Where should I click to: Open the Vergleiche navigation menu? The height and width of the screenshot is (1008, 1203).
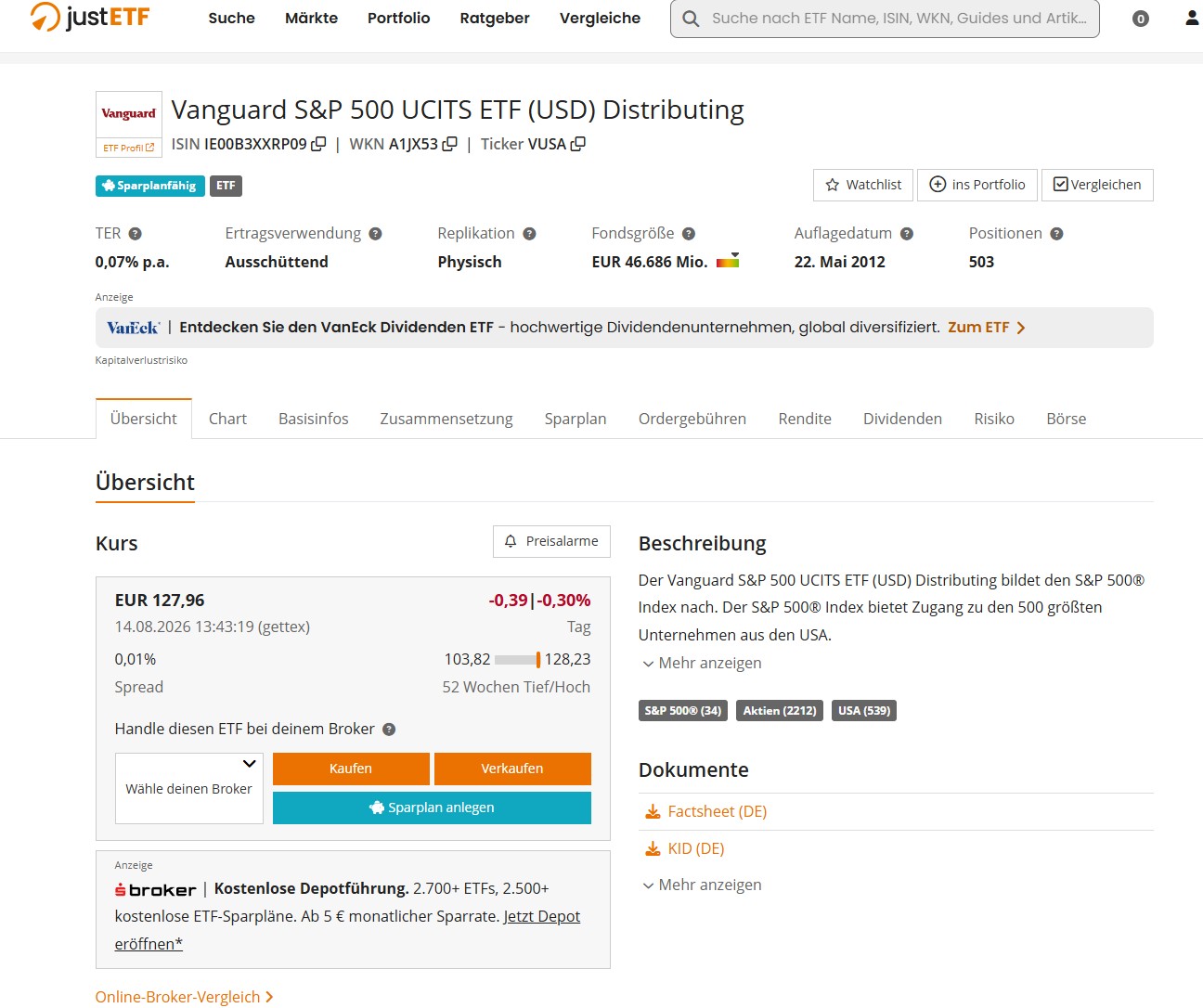pos(600,18)
